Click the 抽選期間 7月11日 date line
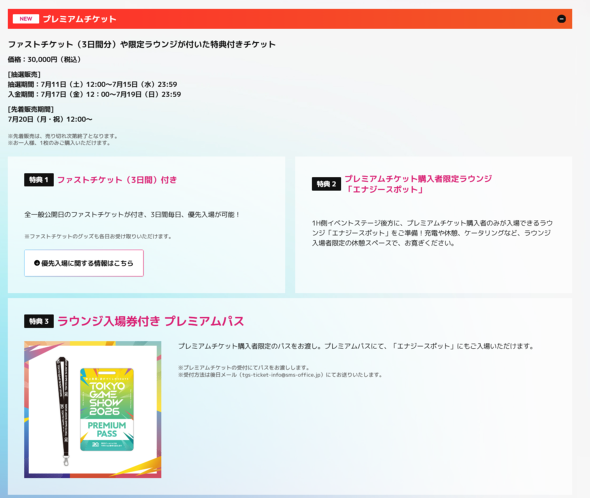 [93, 84]
